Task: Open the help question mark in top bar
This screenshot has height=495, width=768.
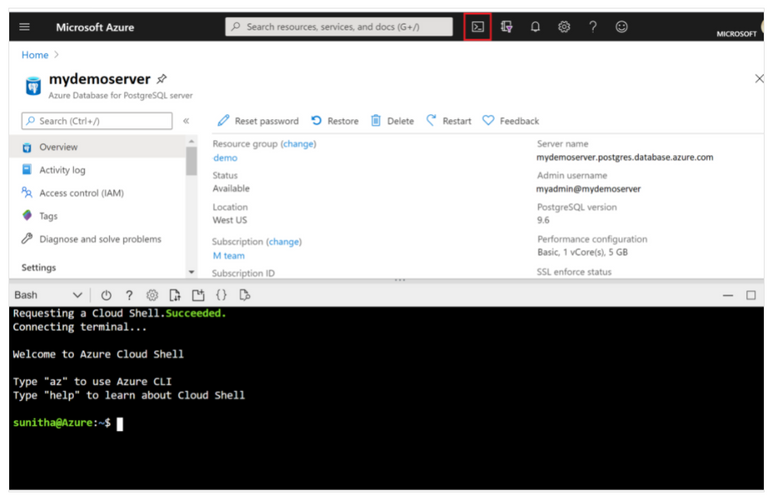Action: click(x=593, y=27)
